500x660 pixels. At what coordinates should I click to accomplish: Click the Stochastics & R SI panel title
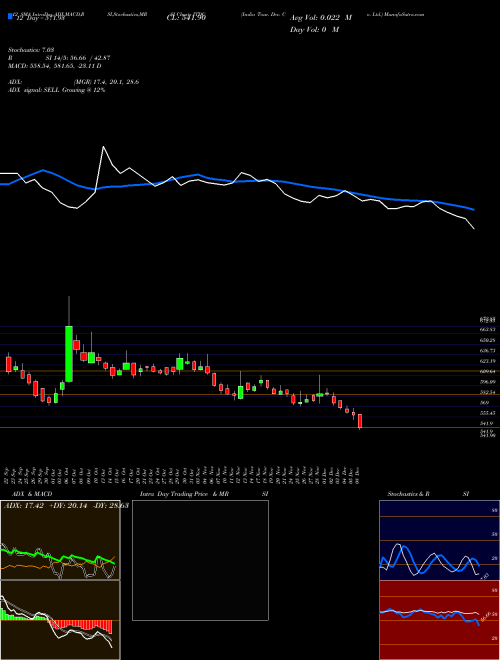point(428,494)
